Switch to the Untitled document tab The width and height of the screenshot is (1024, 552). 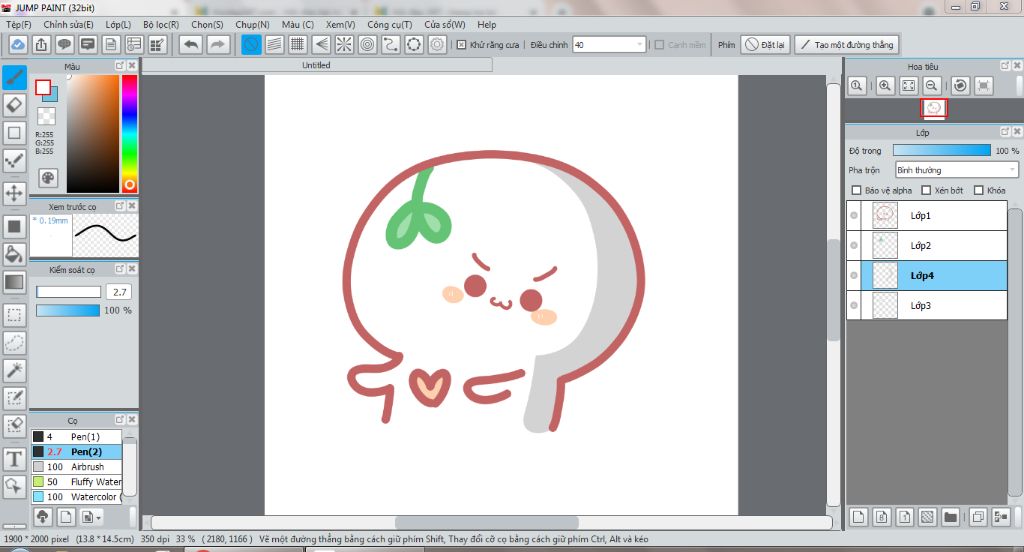click(317, 65)
